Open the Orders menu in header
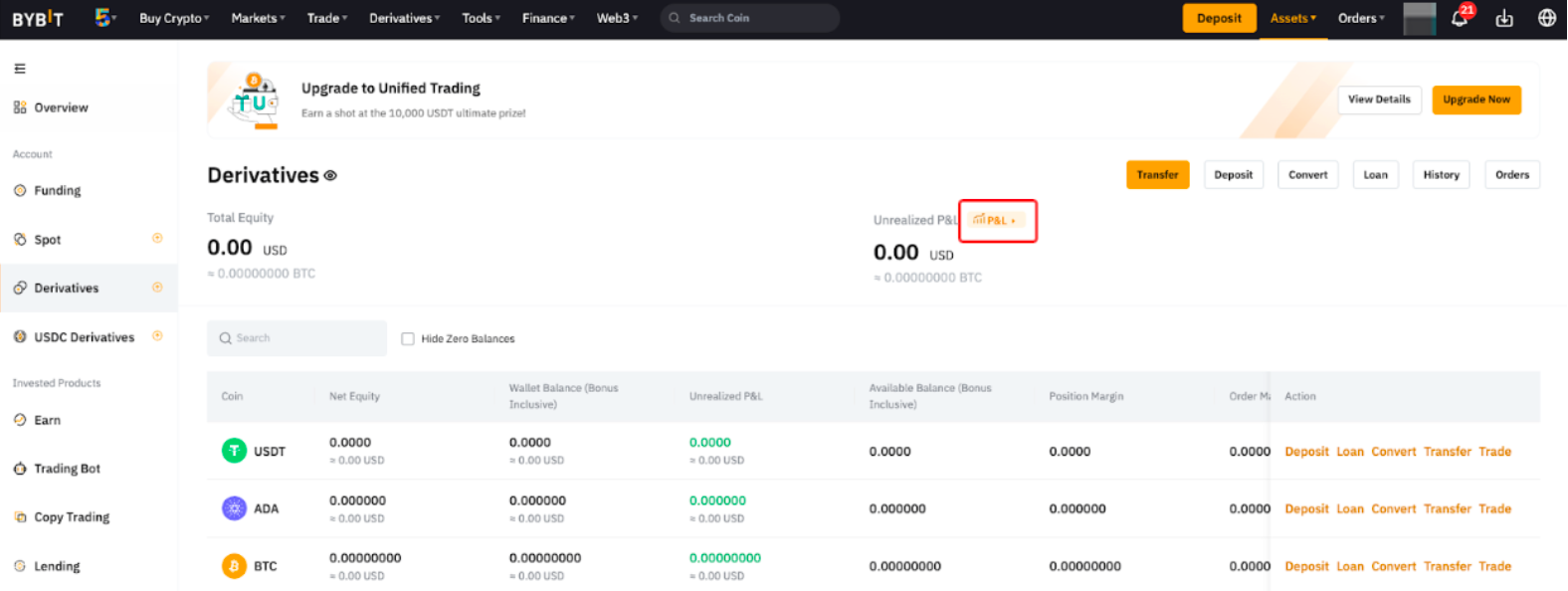The width and height of the screenshot is (1568, 591). pyautogui.click(x=1361, y=18)
